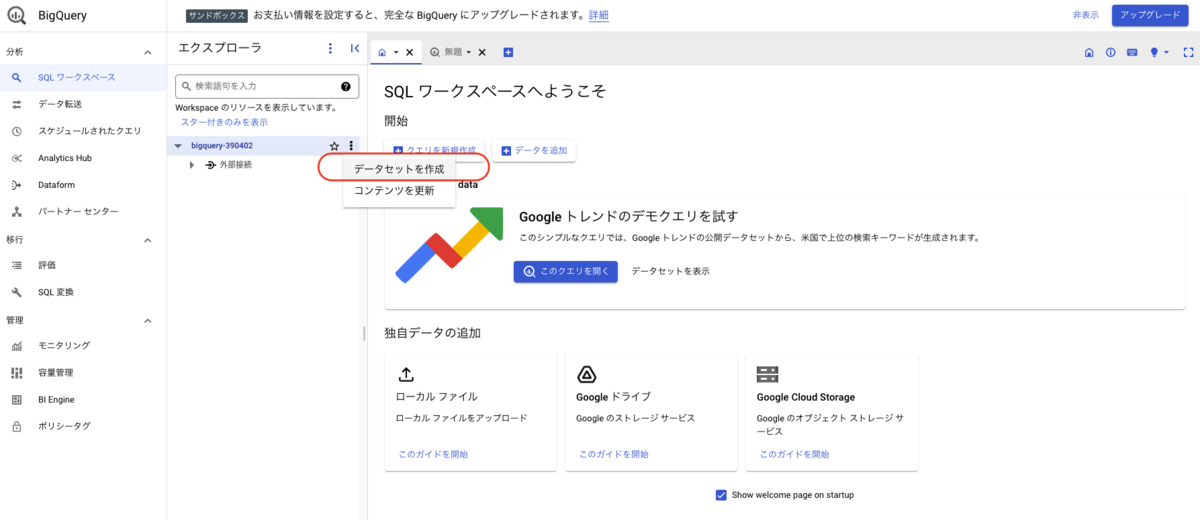Select the ローカル ファイル card
Viewport: 1200px width, 520px height.
click(470, 412)
